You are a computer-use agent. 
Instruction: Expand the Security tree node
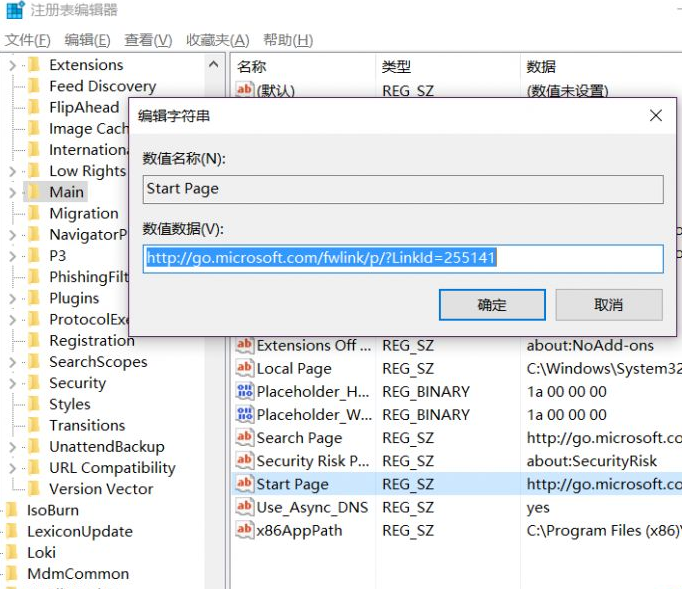[13, 383]
